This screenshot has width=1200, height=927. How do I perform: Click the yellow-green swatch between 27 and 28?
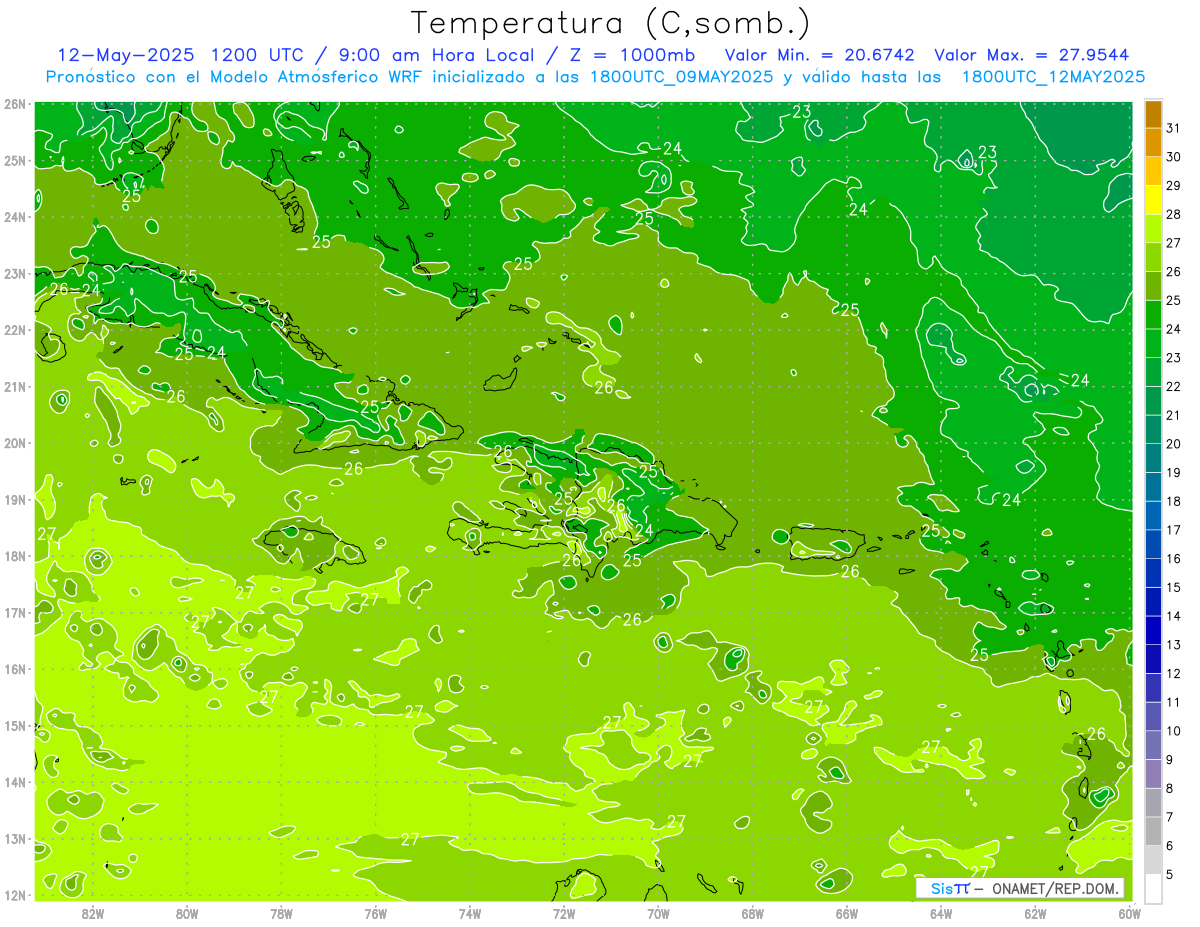click(x=1153, y=229)
